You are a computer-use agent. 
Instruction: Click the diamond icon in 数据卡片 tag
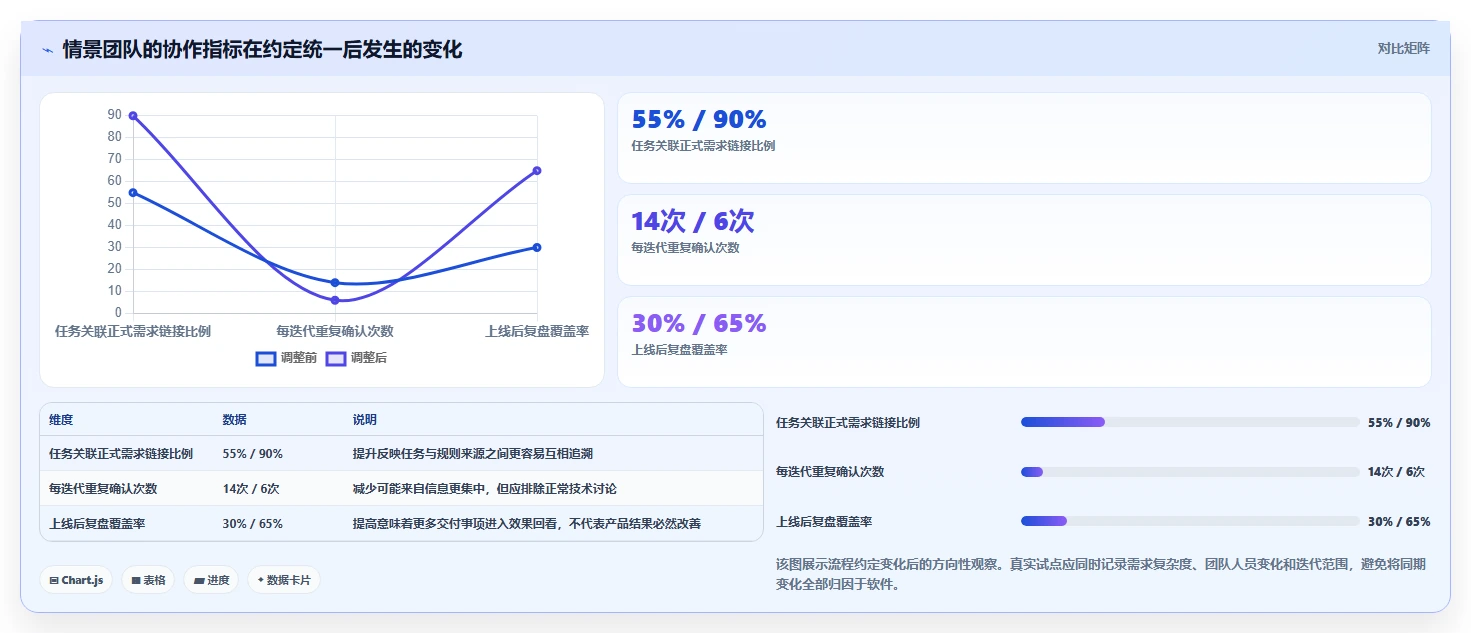261,580
